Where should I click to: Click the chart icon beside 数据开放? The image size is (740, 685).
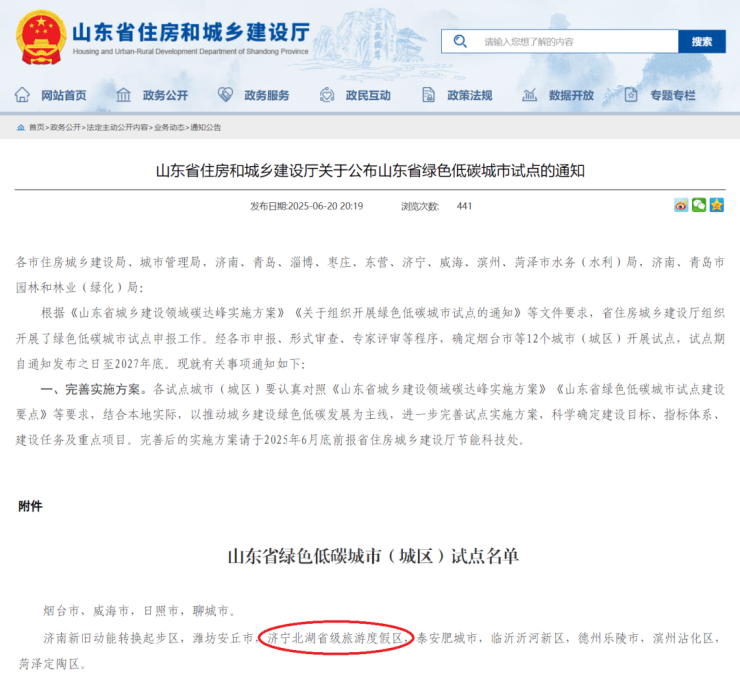531,95
